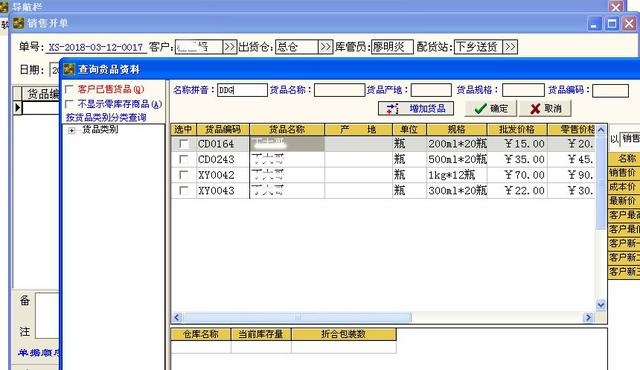640x370 pixels.
Task: Tick the select box for CD0243
Action: 184,159
